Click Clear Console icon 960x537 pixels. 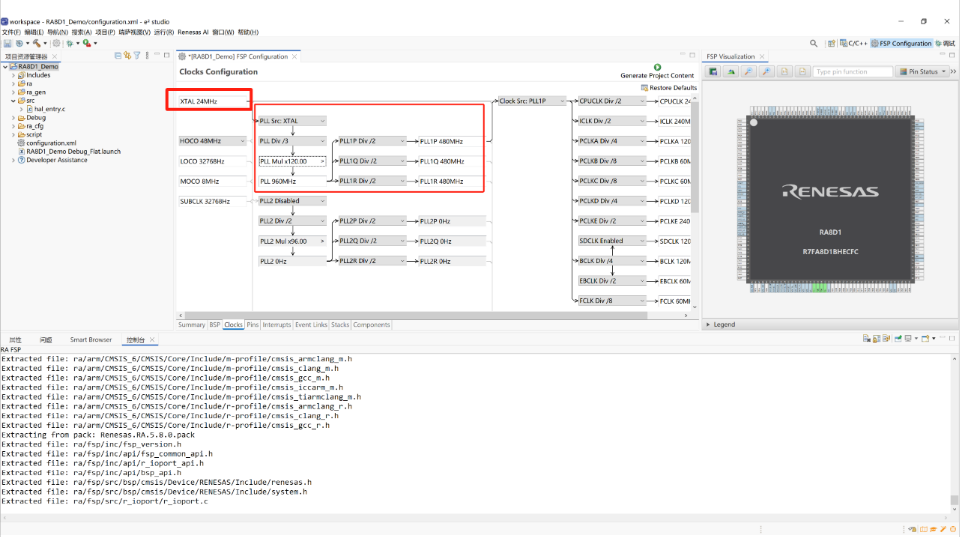866,339
